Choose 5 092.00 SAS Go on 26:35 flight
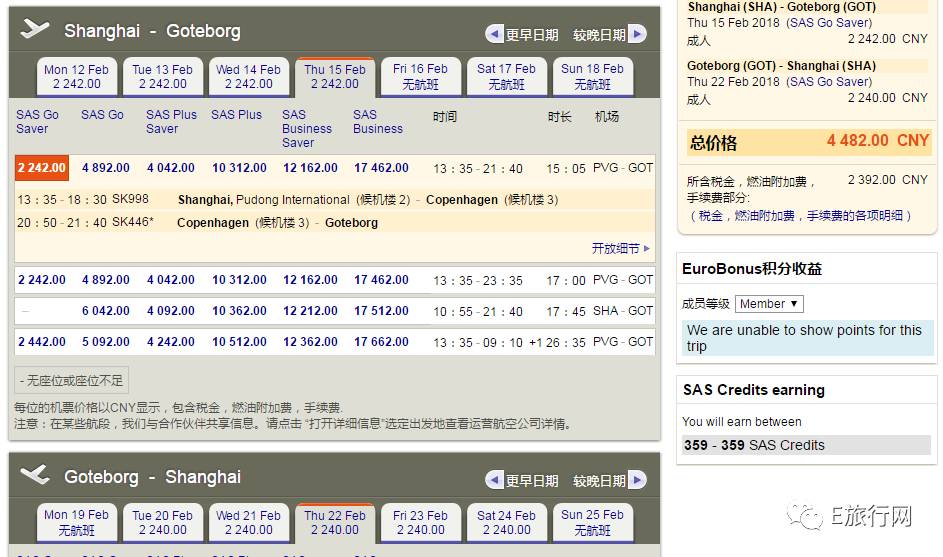943x557 pixels. [x=106, y=342]
